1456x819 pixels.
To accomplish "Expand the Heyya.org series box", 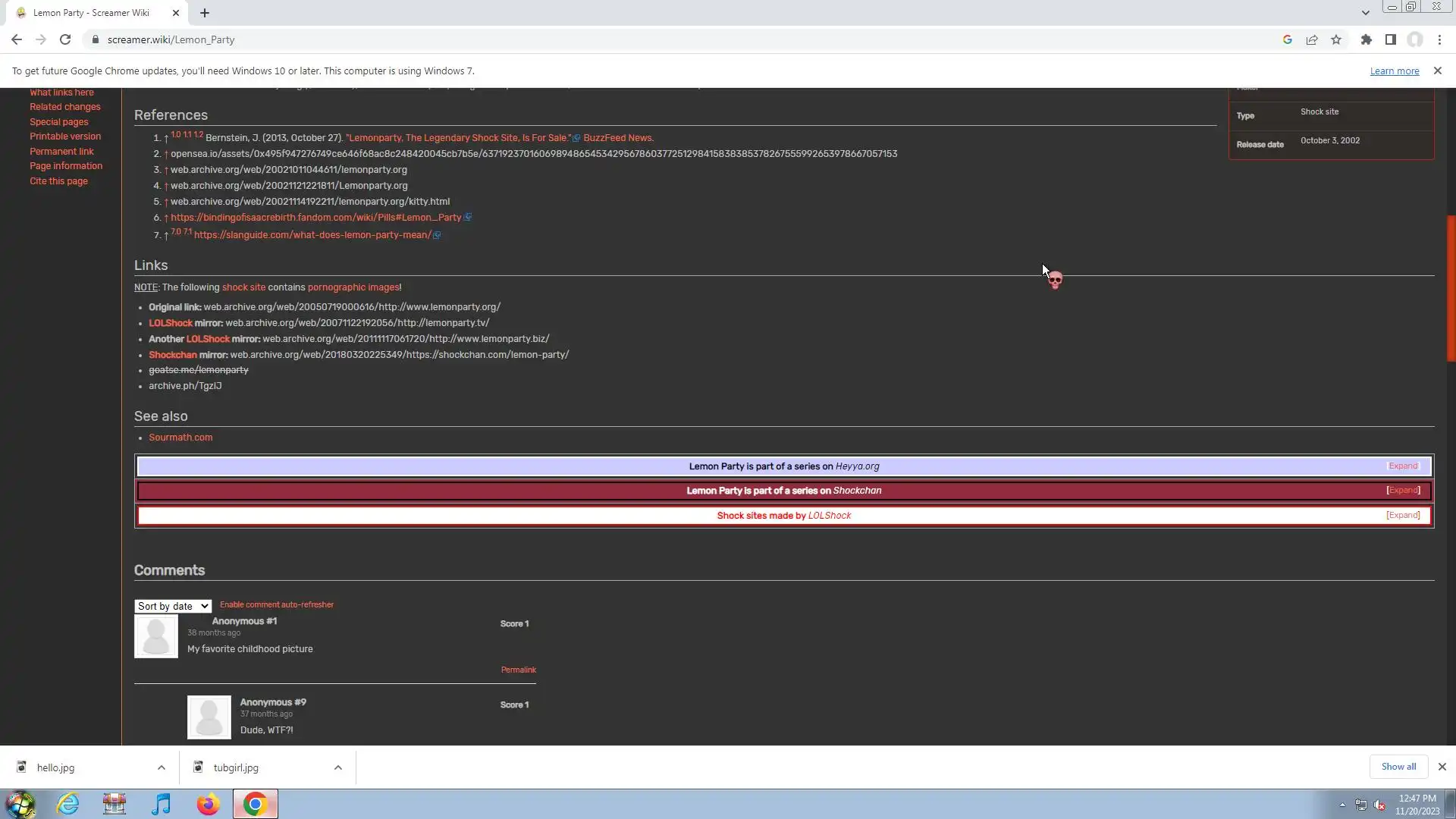I will (1403, 466).
